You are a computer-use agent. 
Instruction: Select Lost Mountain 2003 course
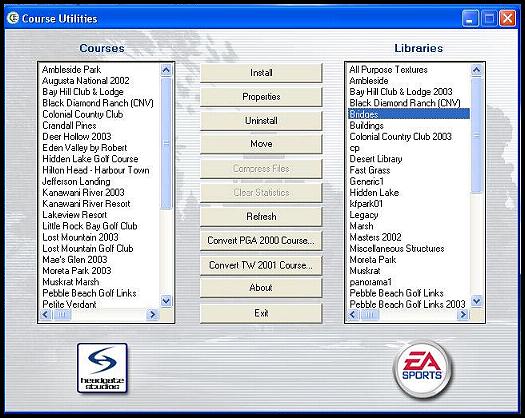80,237
